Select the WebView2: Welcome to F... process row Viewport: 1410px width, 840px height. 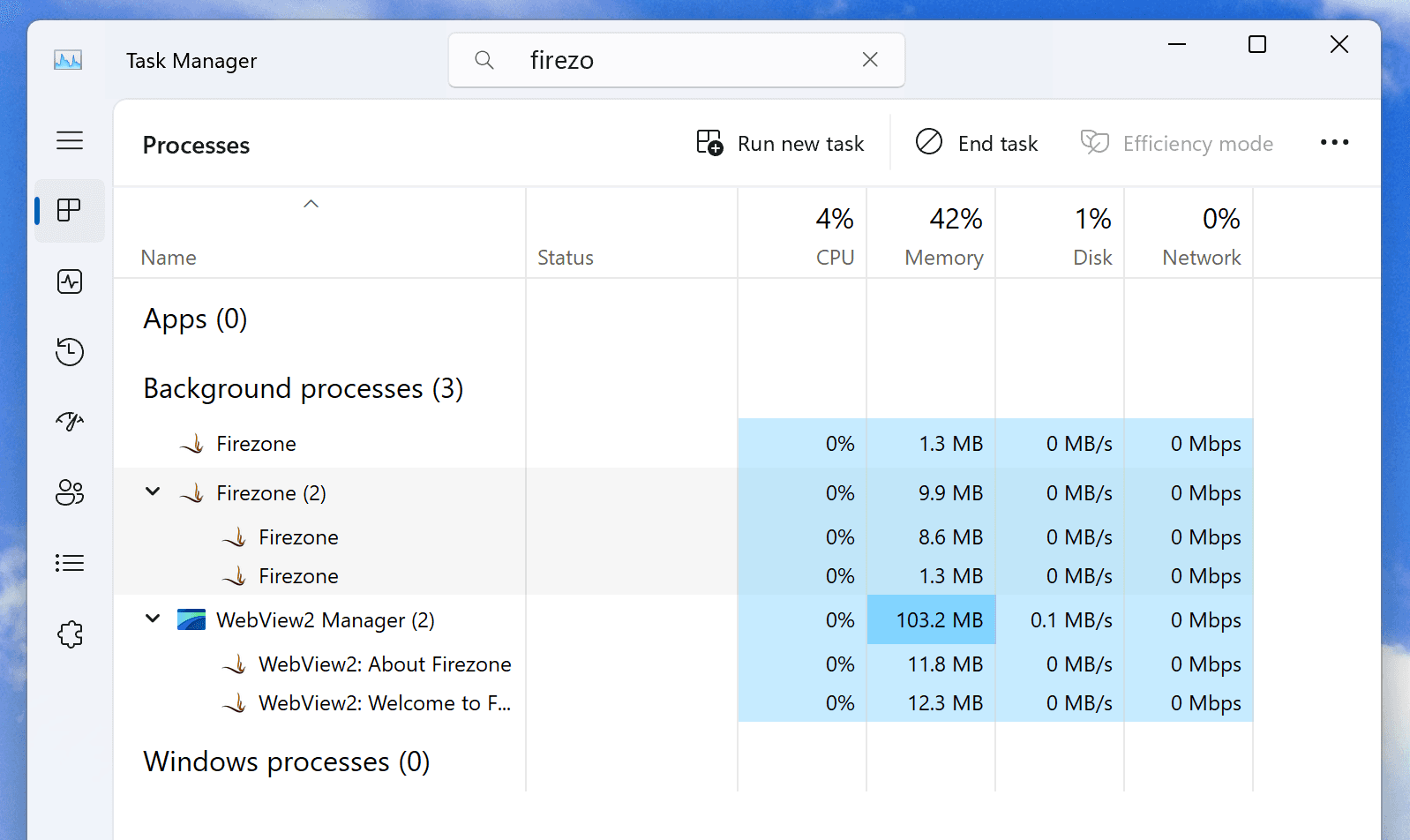tap(384, 703)
